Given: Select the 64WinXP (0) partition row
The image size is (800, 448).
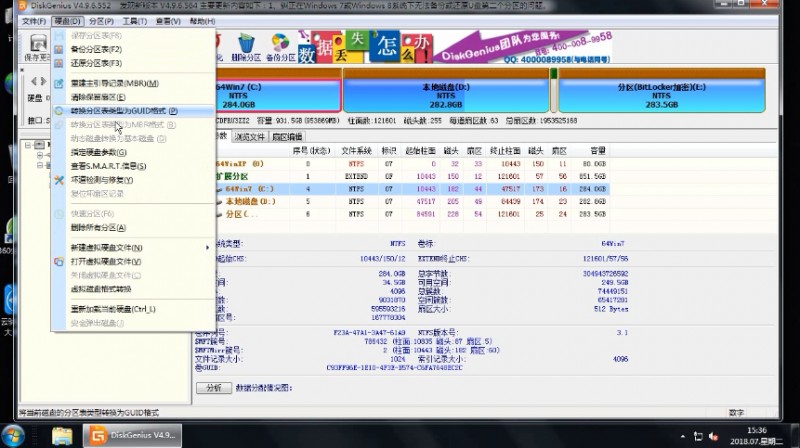Looking at the screenshot, I should (411, 164).
